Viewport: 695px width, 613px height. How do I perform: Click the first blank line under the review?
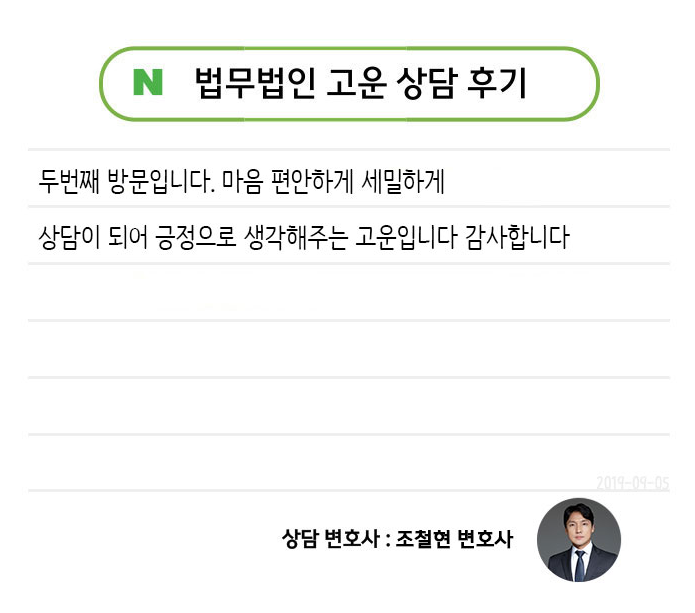[x=348, y=293]
